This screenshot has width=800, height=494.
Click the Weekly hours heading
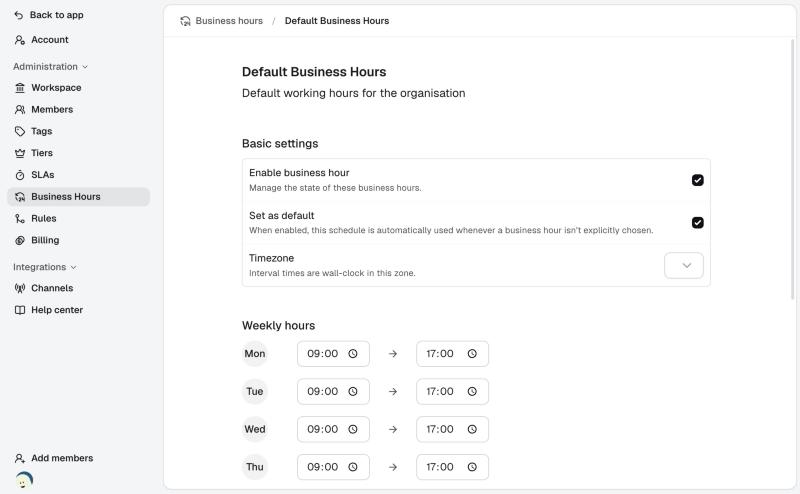point(279,326)
